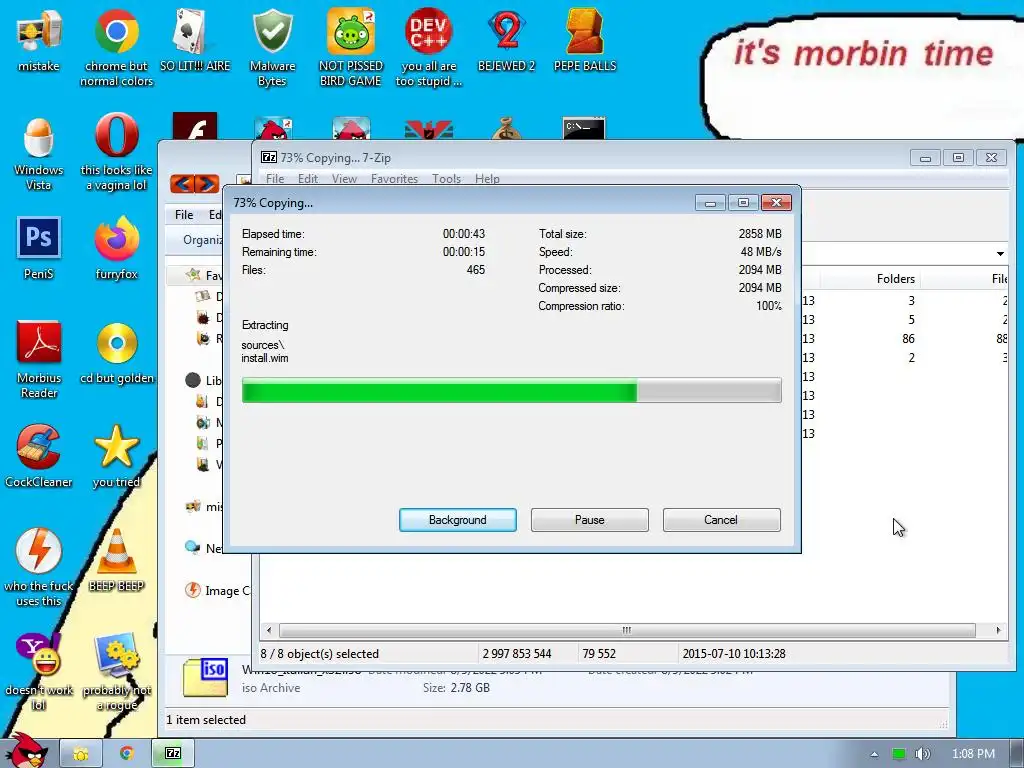Click the scrollbar right arrow in 7-Zip

[998, 630]
